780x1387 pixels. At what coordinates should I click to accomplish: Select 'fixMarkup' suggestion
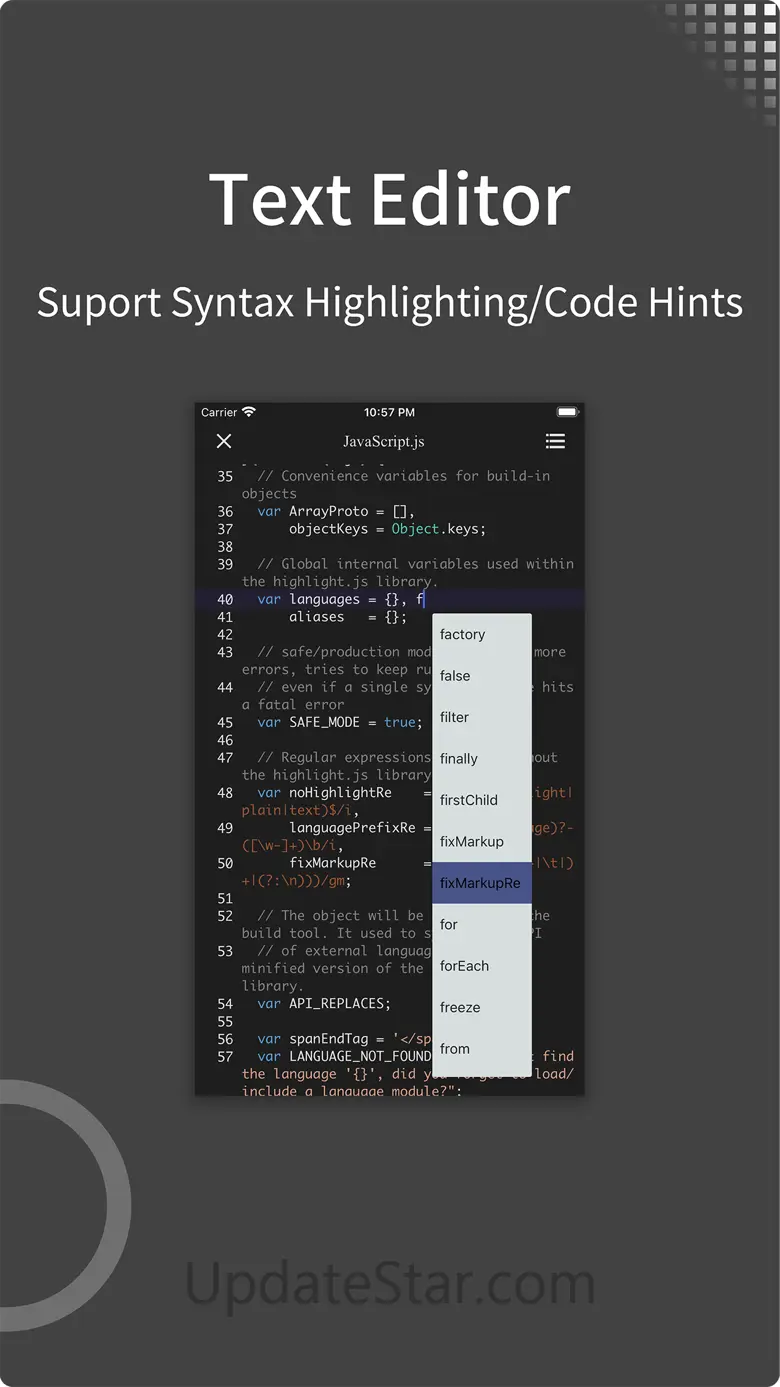[481, 842]
